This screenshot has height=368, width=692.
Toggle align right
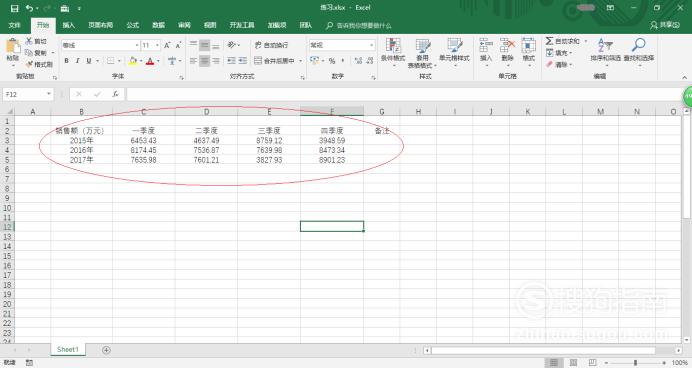(x=216, y=61)
